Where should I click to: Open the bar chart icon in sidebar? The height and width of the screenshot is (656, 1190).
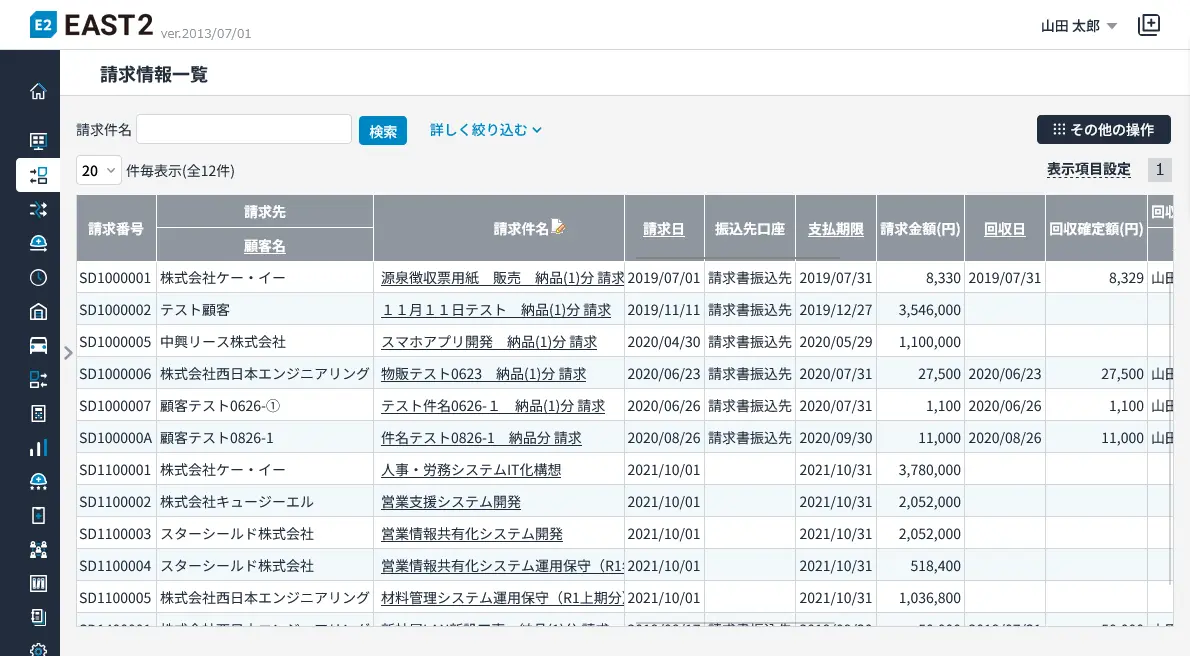pyautogui.click(x=38, y=448)
